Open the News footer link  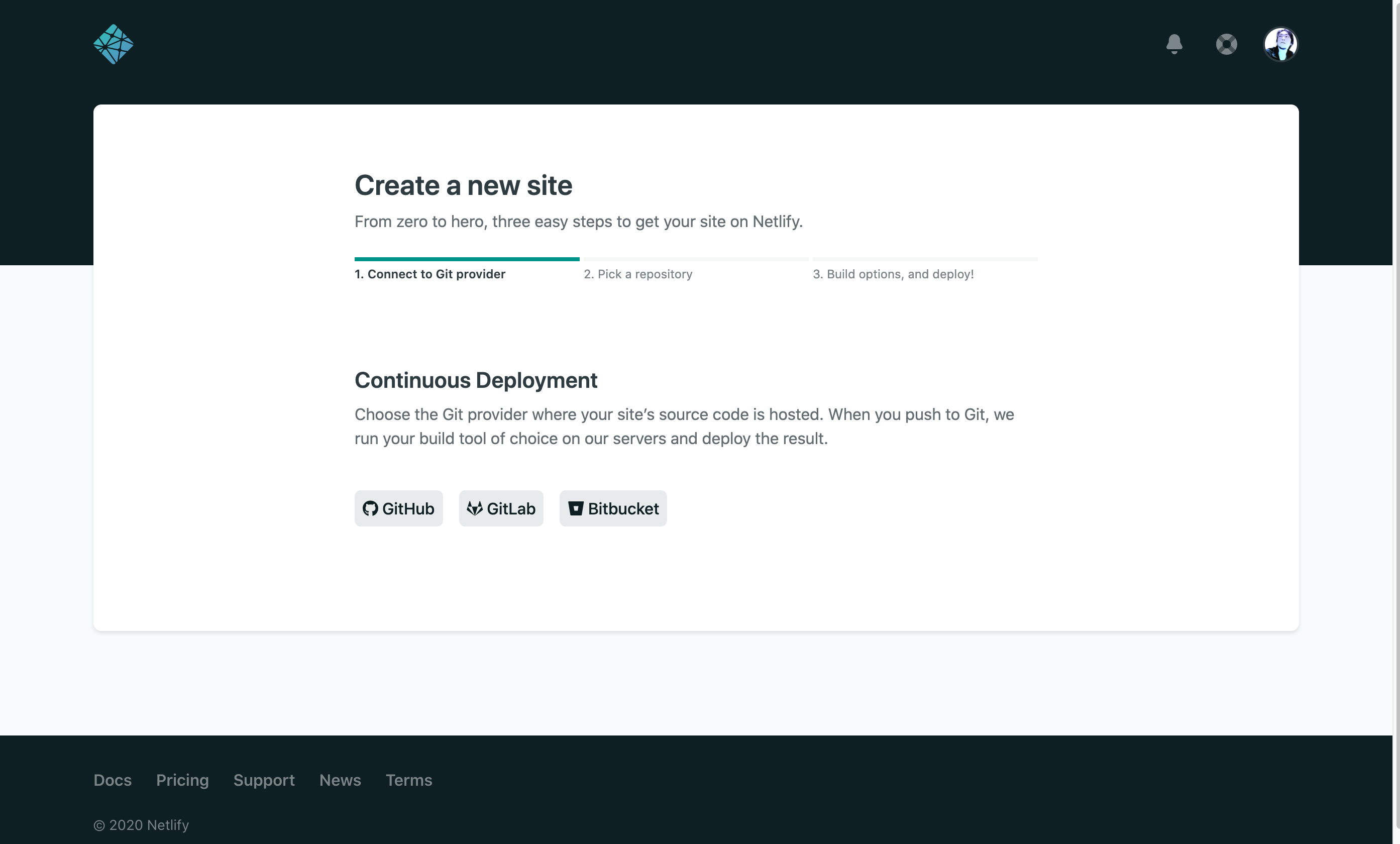(x=340, y=780)
